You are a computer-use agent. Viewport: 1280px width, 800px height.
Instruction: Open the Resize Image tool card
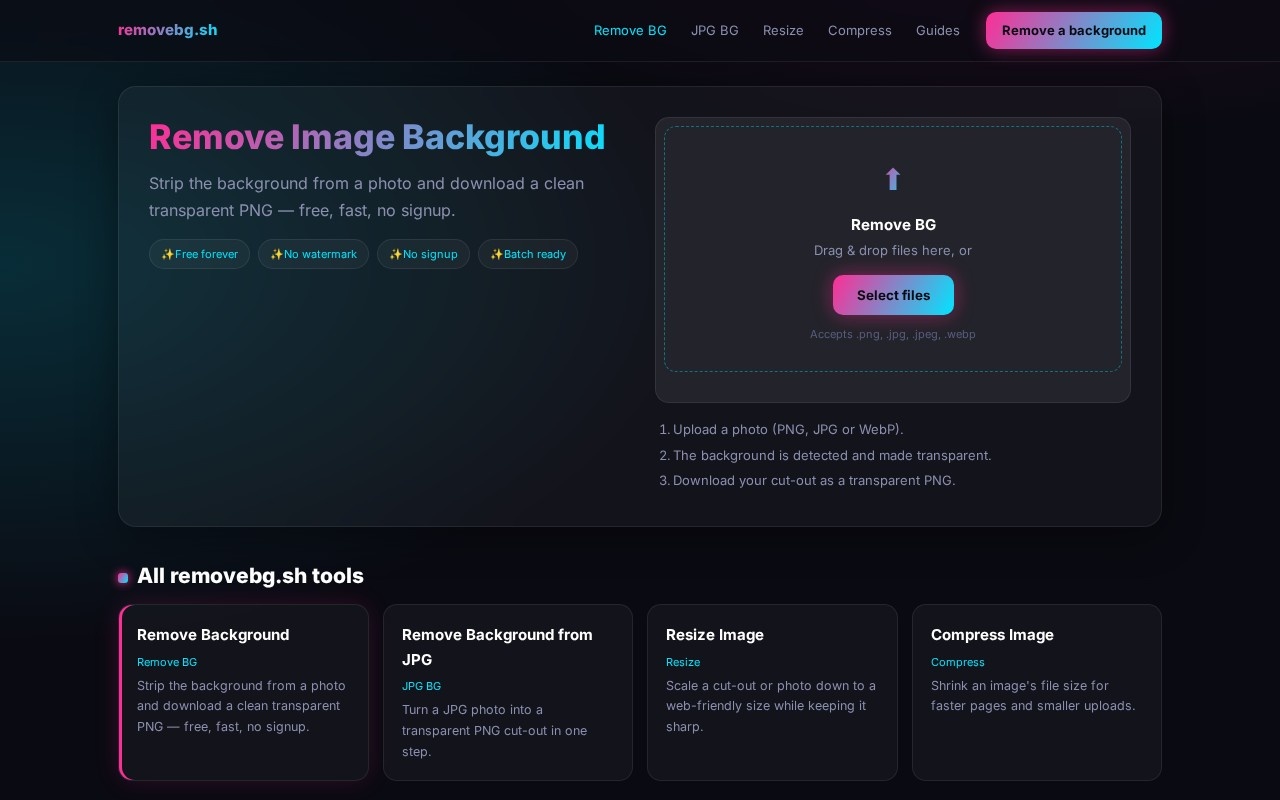772,692
